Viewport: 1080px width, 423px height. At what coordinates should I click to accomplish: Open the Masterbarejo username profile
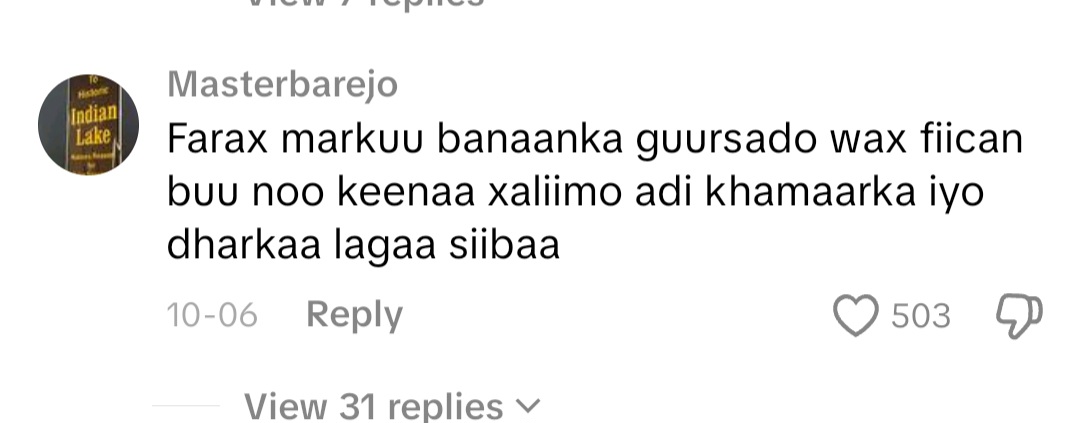tap(282, 85)
